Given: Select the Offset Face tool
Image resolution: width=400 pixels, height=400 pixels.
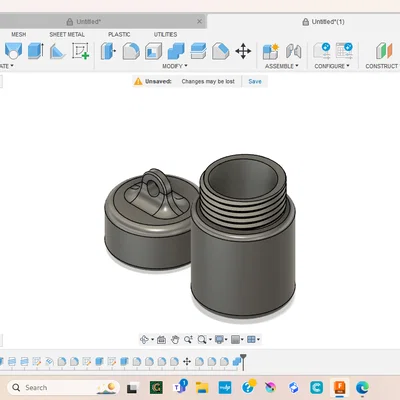Looking at the screenshot, I should click(198, 51).
